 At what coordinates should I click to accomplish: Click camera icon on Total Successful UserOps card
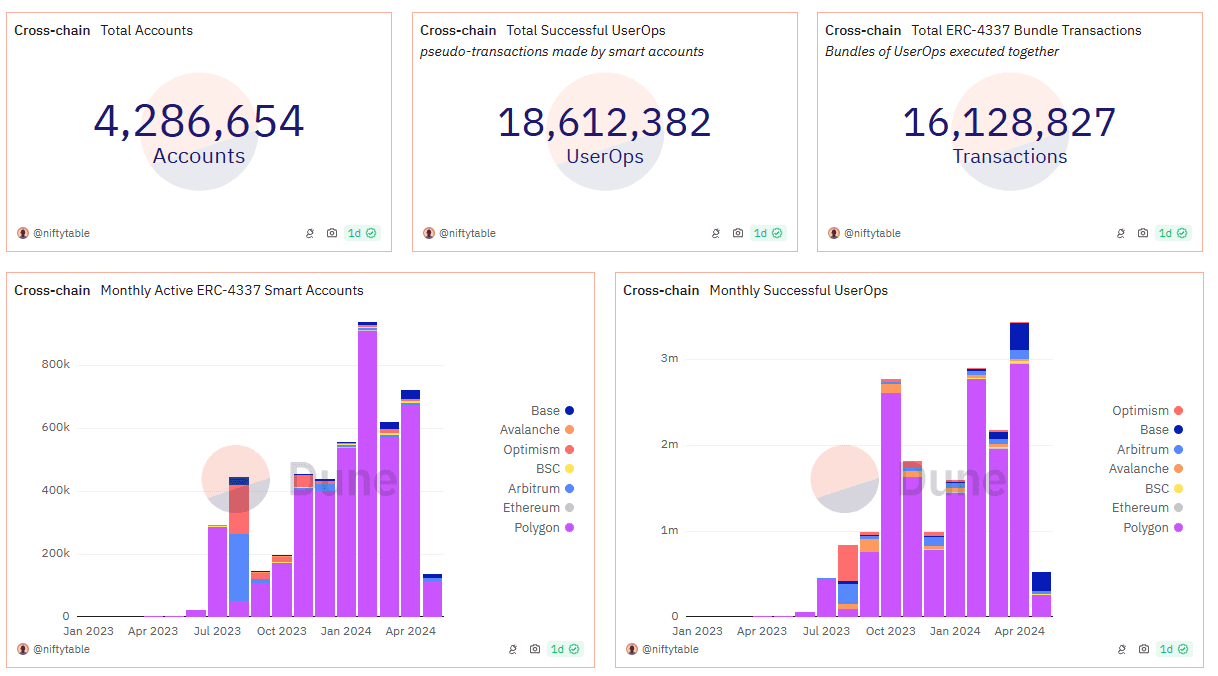click(x=738, y=233)
